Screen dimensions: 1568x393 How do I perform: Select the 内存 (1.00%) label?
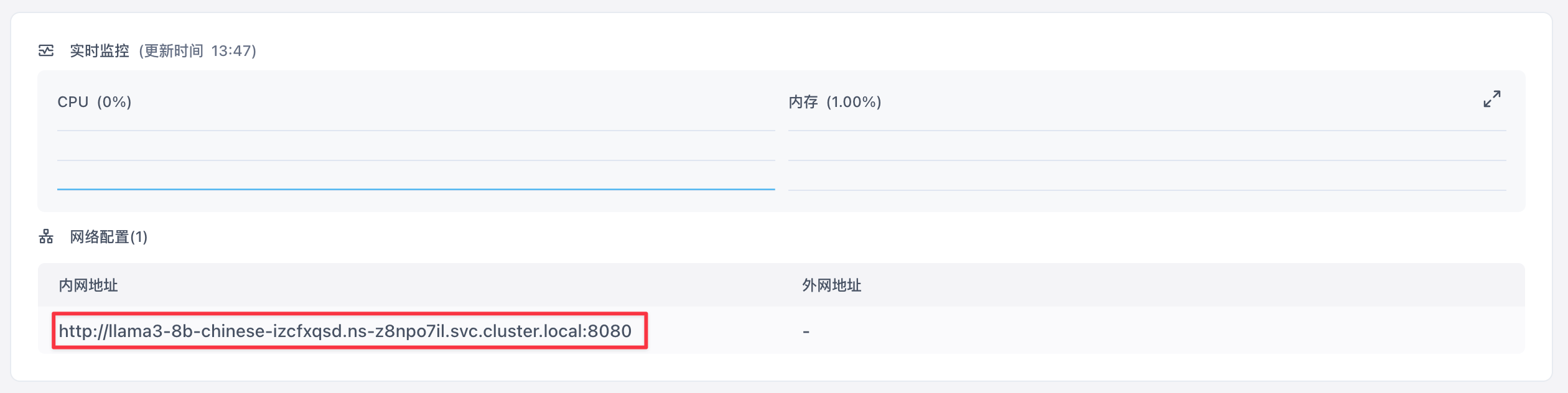pyautogui.click(x=834, y=102)
